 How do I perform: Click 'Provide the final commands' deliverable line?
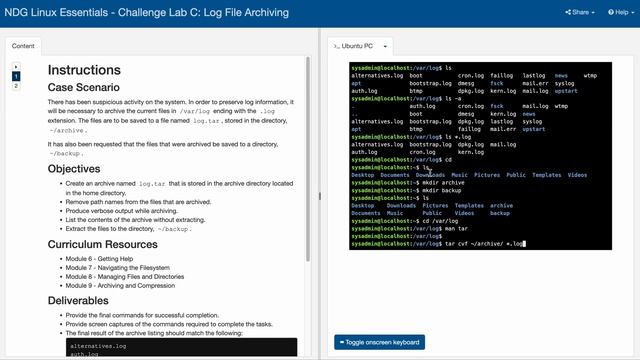pos(142,316)
